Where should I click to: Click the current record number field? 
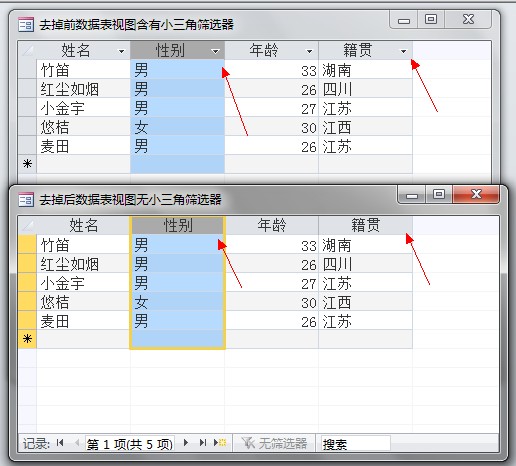(x=130, y=443)
